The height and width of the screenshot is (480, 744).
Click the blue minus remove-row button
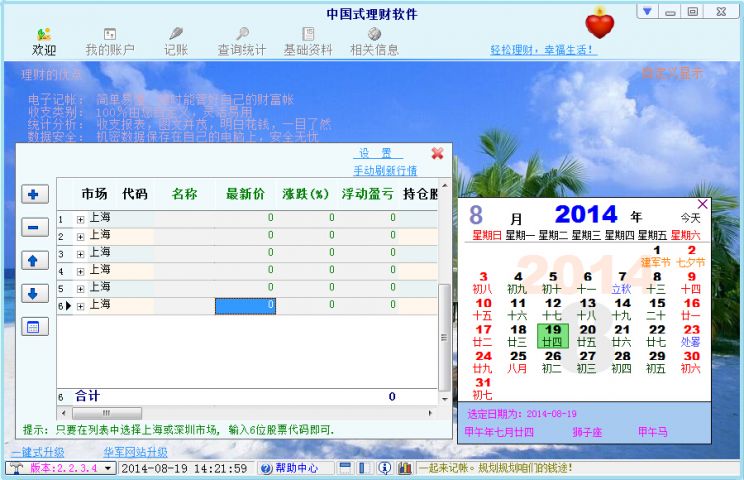tap(32, 227)
